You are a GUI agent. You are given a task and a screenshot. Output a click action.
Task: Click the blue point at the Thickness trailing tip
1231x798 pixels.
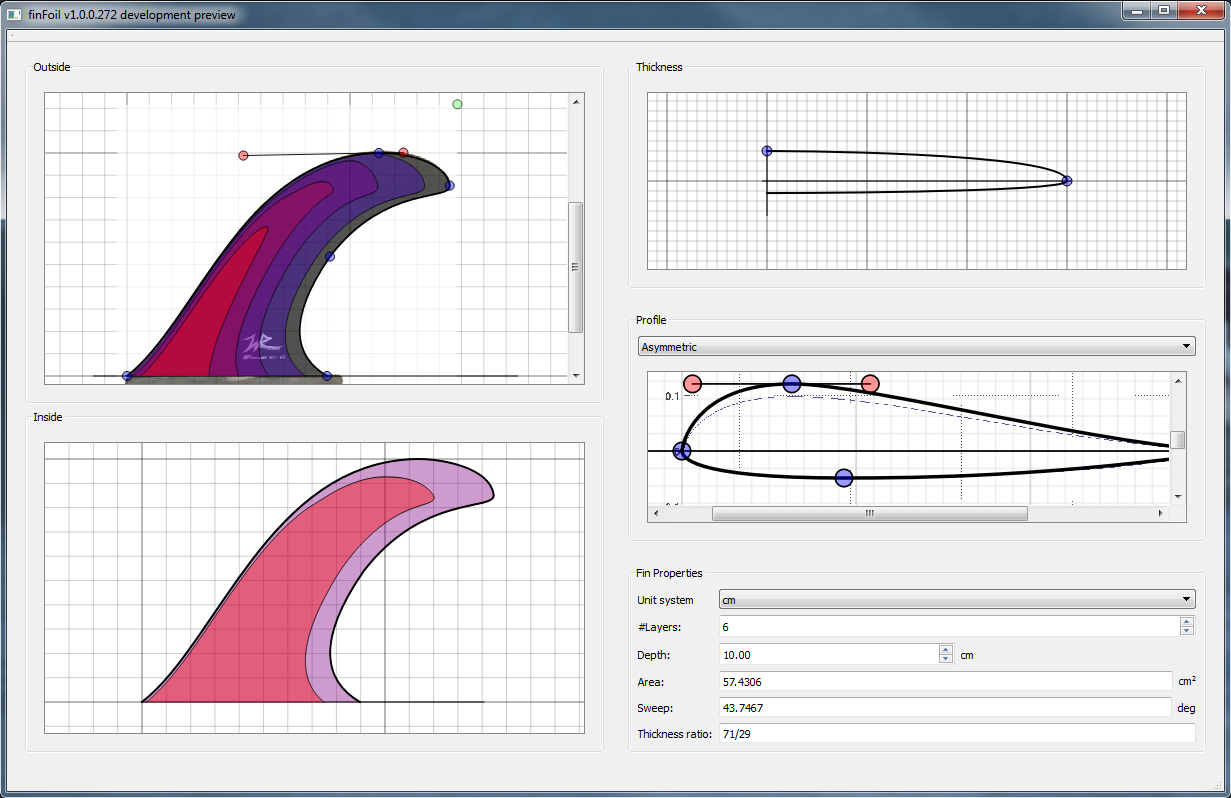[1067, 180]
